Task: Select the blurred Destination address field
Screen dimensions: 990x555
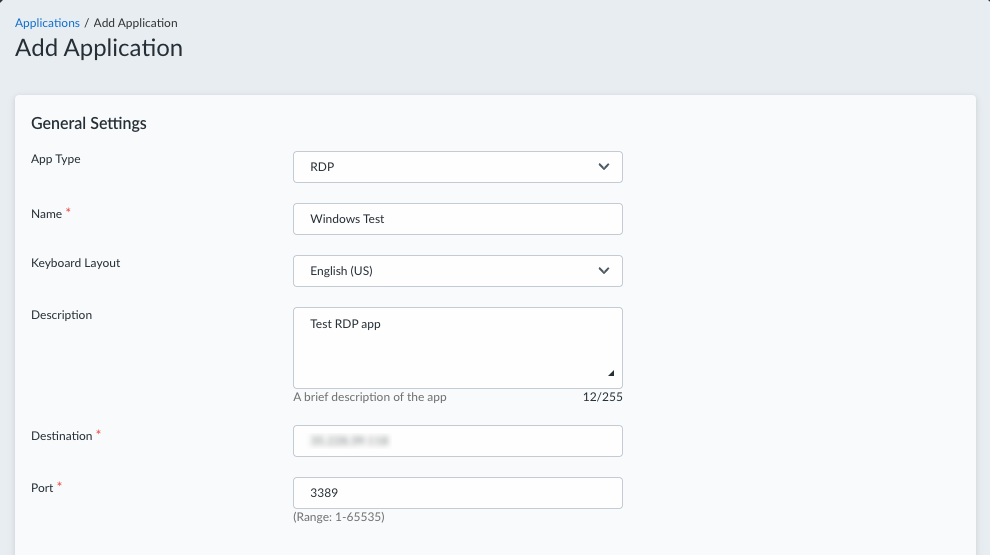Action: (457, 441)
